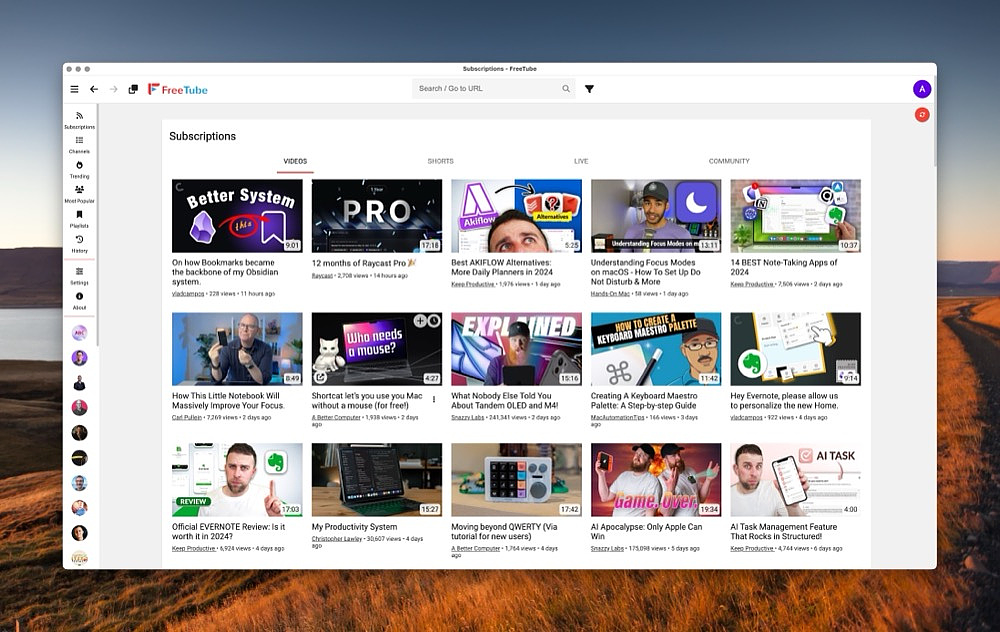Go to Channels in the sidebar
Viewport: 1000px width, 632px height.
(79, 144)
